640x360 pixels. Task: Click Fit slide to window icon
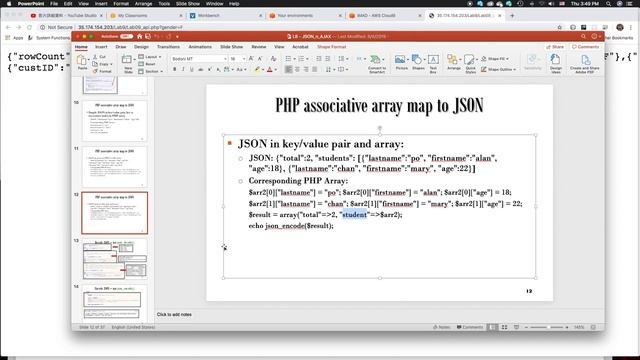click(593, 327)
